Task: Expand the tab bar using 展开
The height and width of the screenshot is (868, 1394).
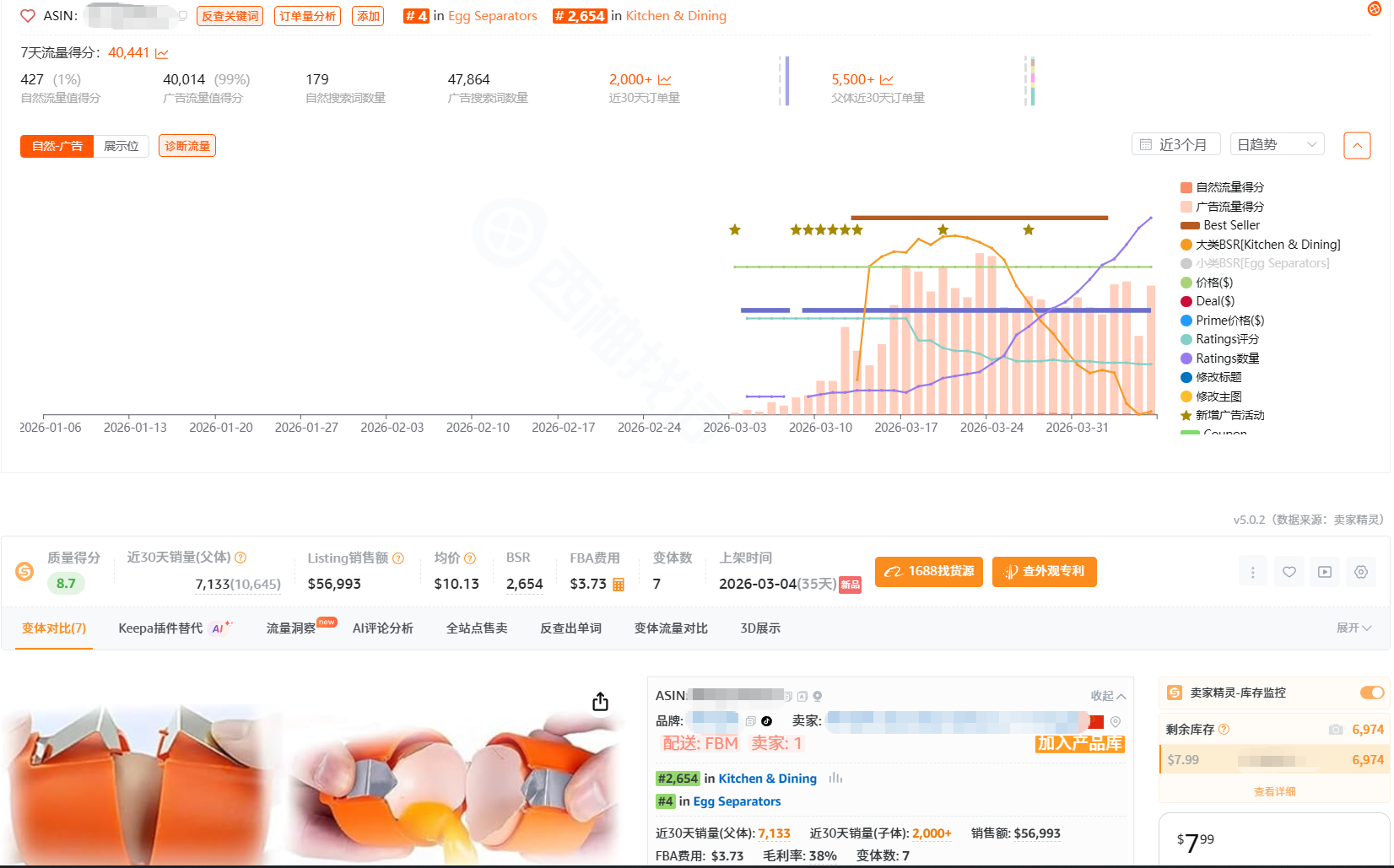Action: coord(1353,628)
